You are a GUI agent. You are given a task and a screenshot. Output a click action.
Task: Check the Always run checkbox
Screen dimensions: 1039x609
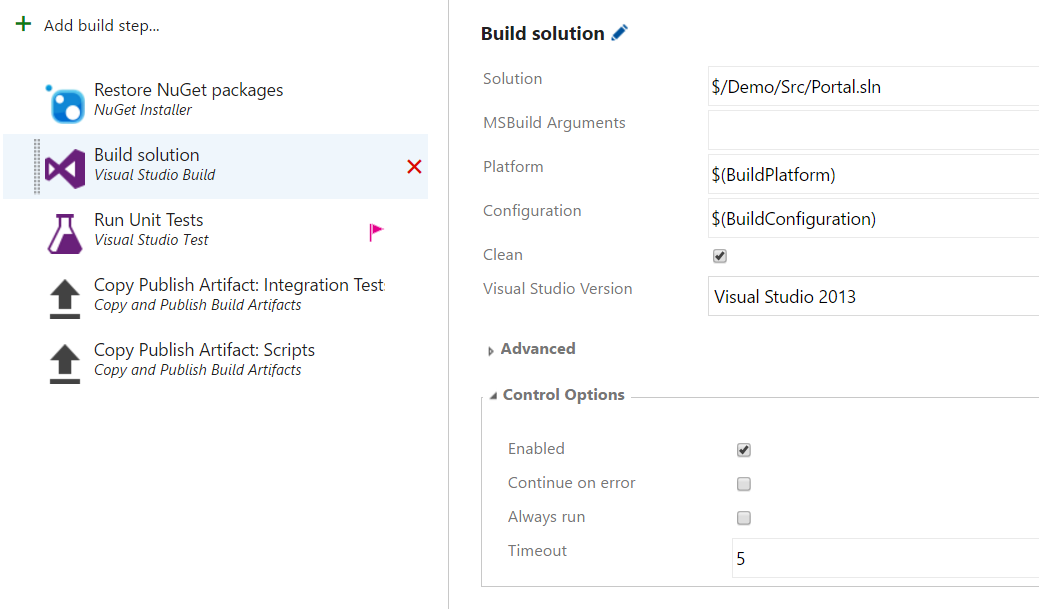point(744,518)
